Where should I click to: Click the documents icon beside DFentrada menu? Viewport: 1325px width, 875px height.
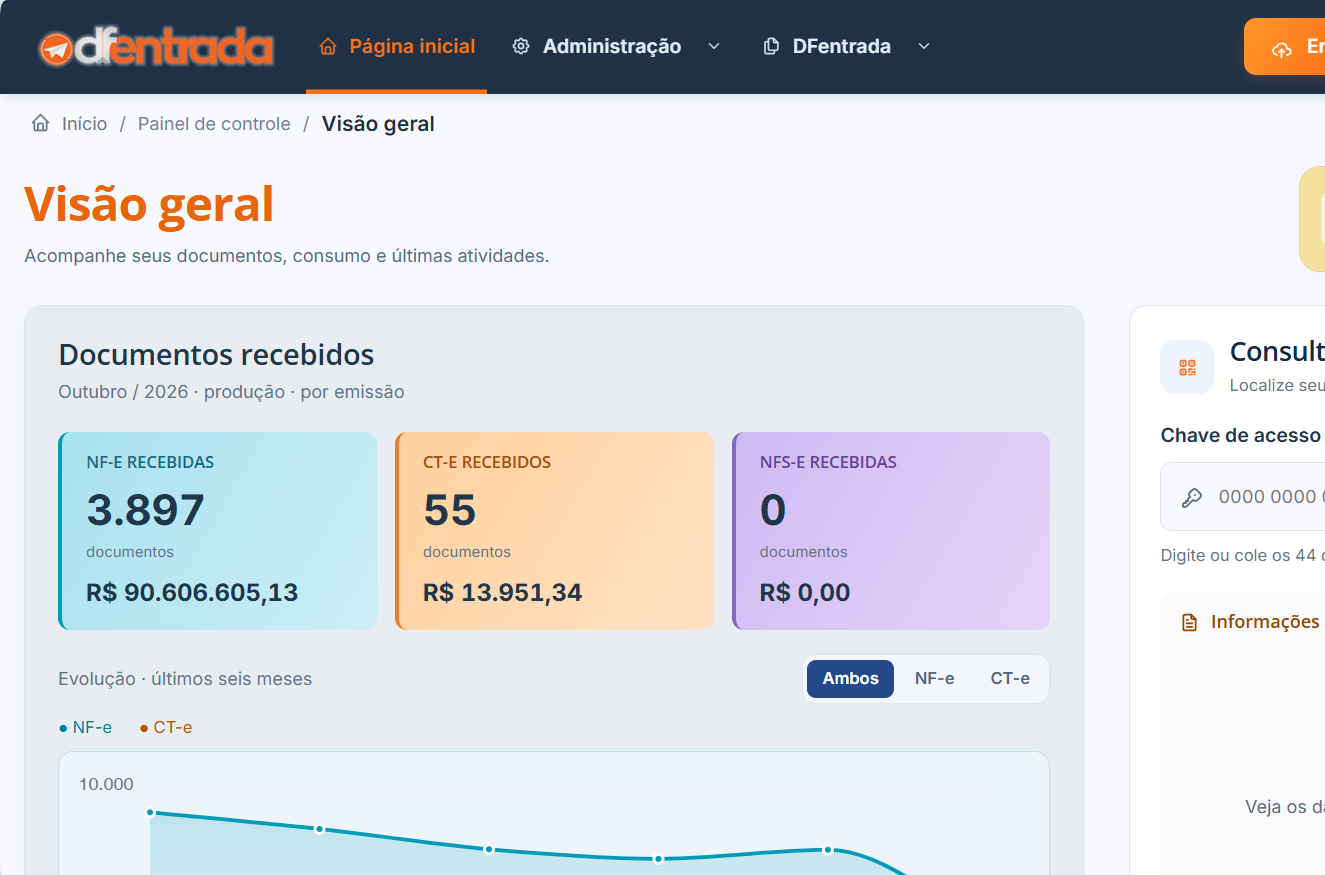771,47
